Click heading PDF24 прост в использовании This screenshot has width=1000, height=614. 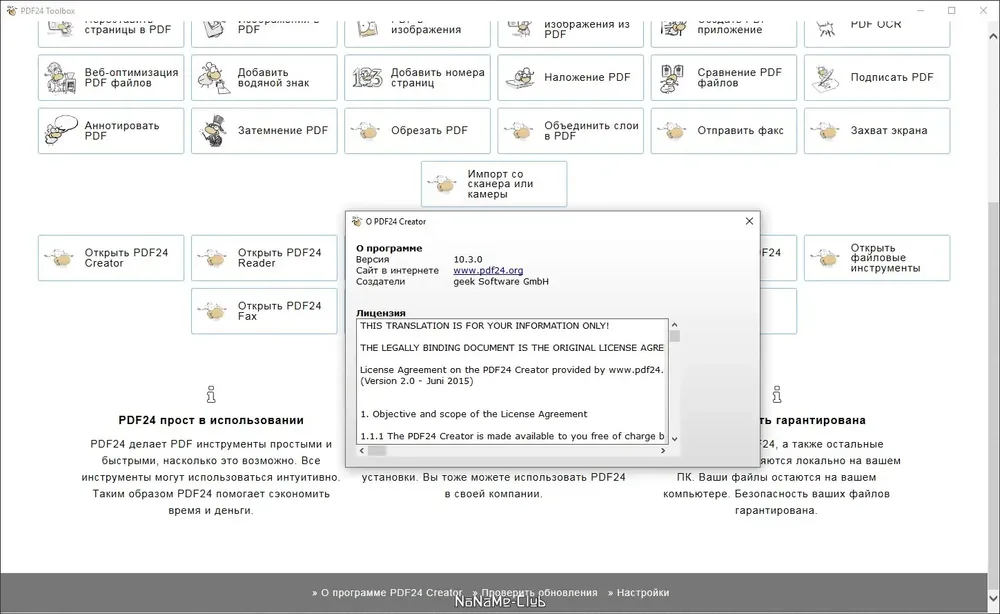[x=211, y=420]
